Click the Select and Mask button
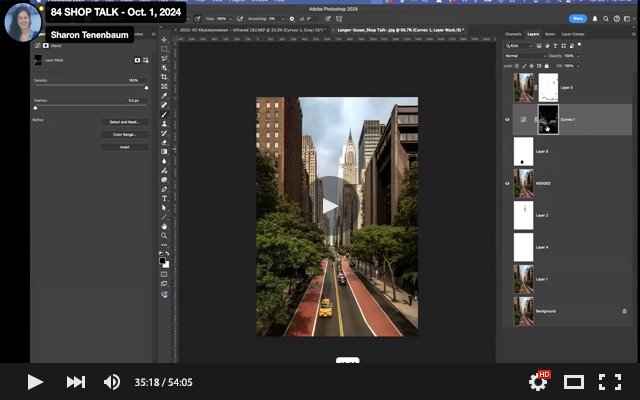 coord(124,122)
